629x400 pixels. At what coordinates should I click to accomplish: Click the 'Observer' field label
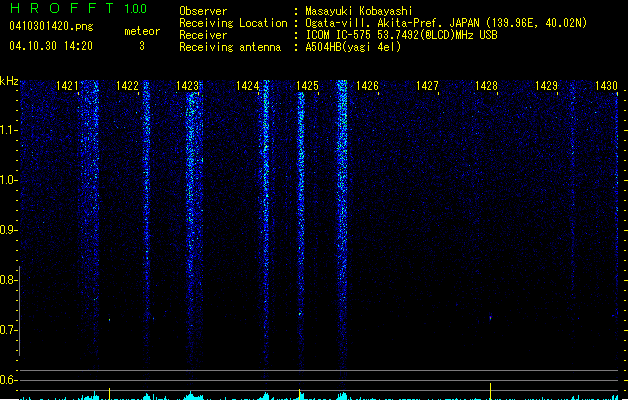(203, 11)
